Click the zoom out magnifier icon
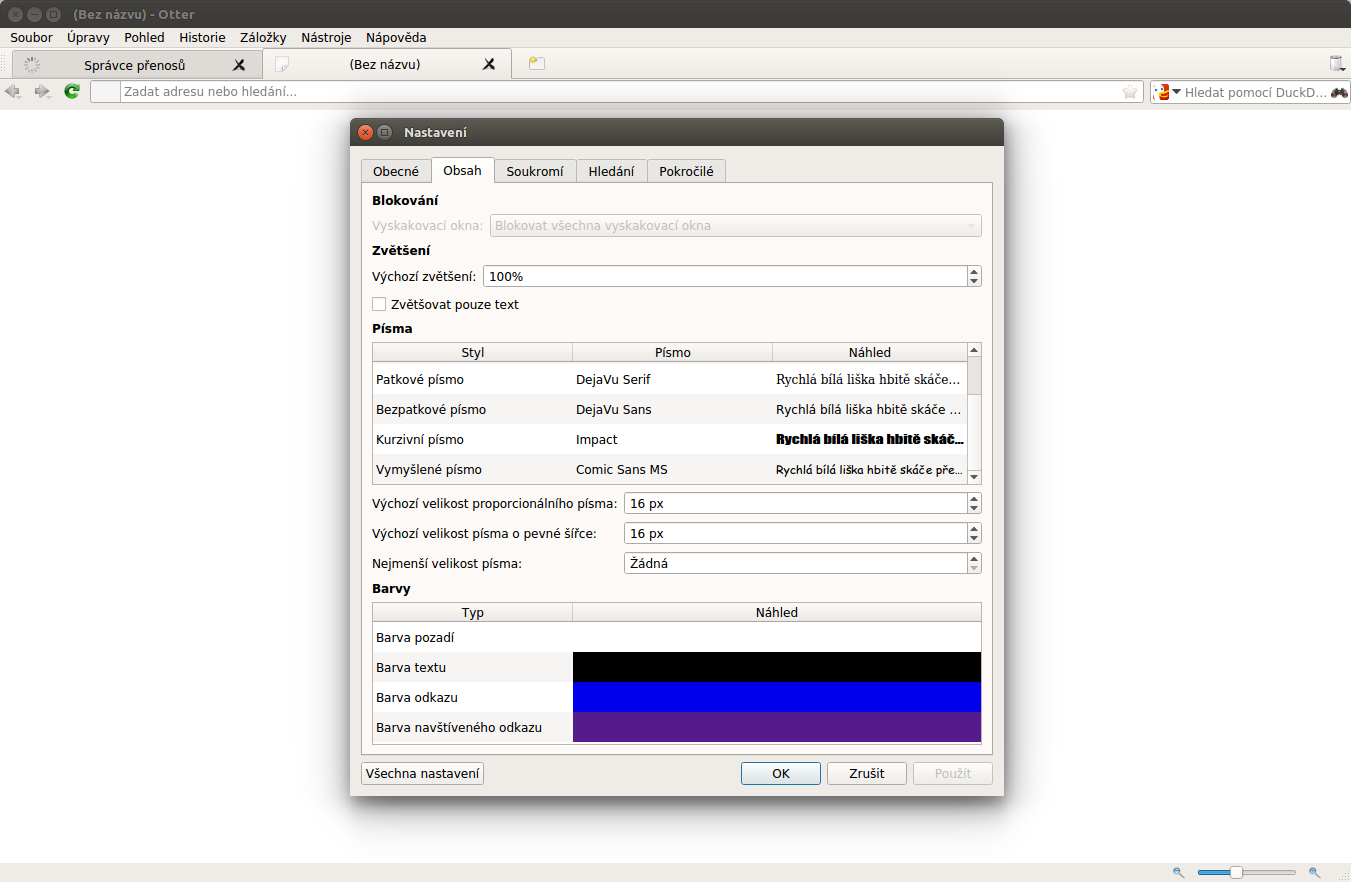The width and height of the screenshot is (1351, 882). 1179,872
